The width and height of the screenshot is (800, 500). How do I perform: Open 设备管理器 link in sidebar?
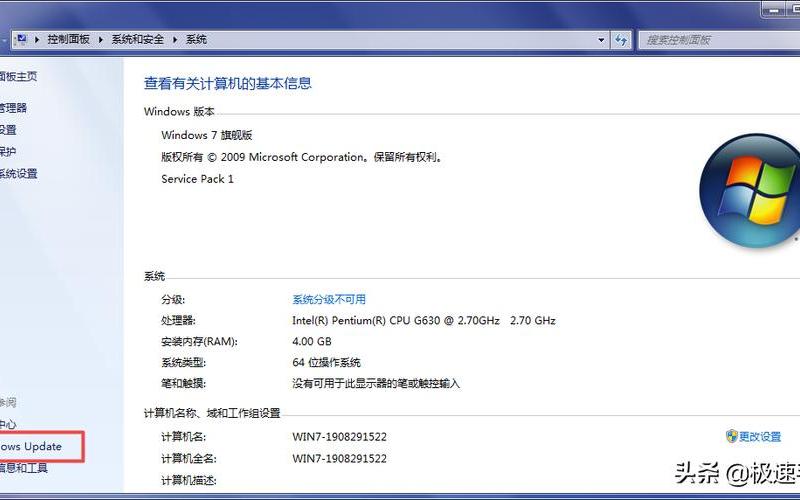(x=13, y=108)
